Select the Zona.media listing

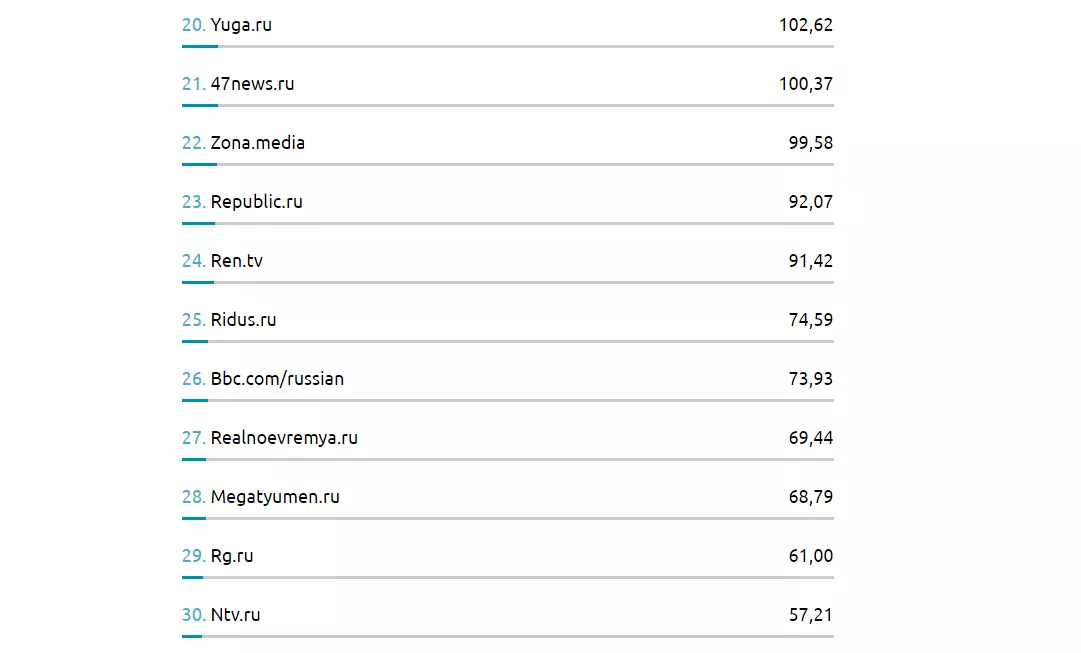(257, 143)
